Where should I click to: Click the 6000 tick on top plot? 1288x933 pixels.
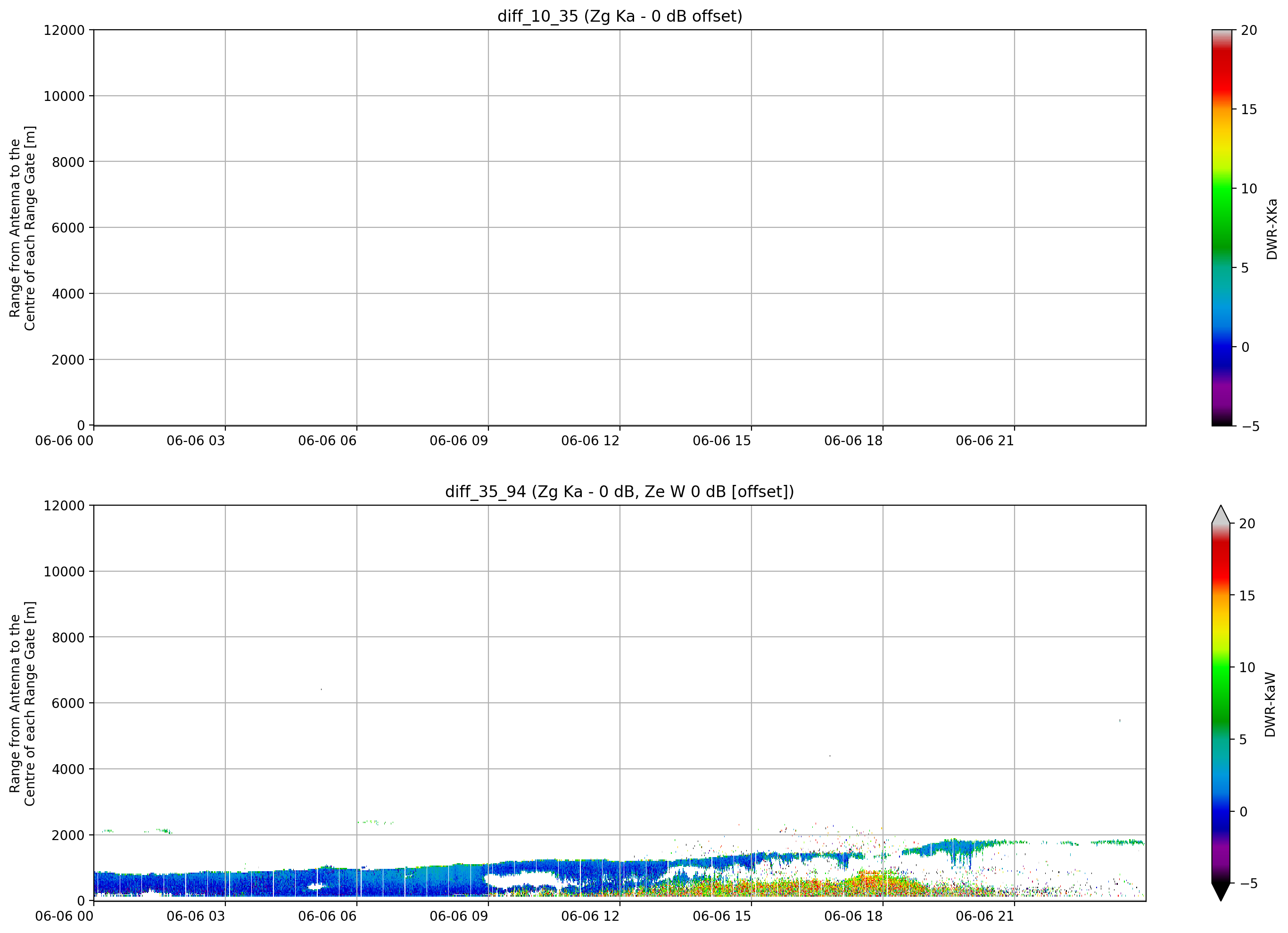(68, 228)
